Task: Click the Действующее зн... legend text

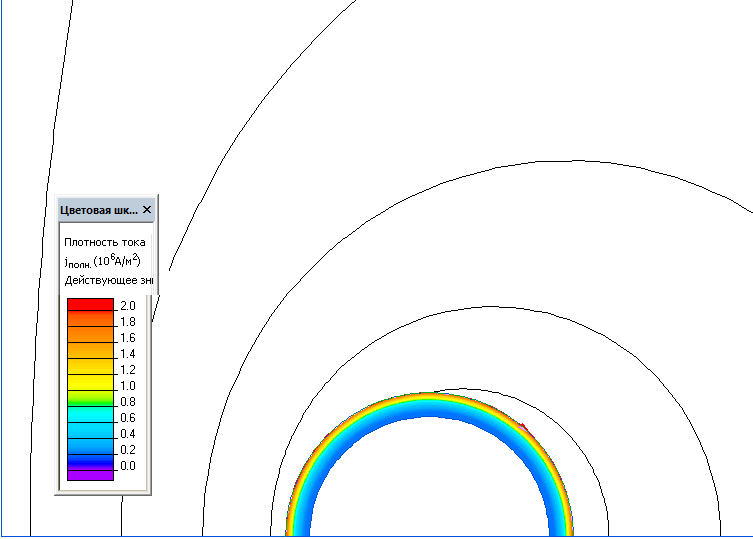Action: (x=104, y=280)
